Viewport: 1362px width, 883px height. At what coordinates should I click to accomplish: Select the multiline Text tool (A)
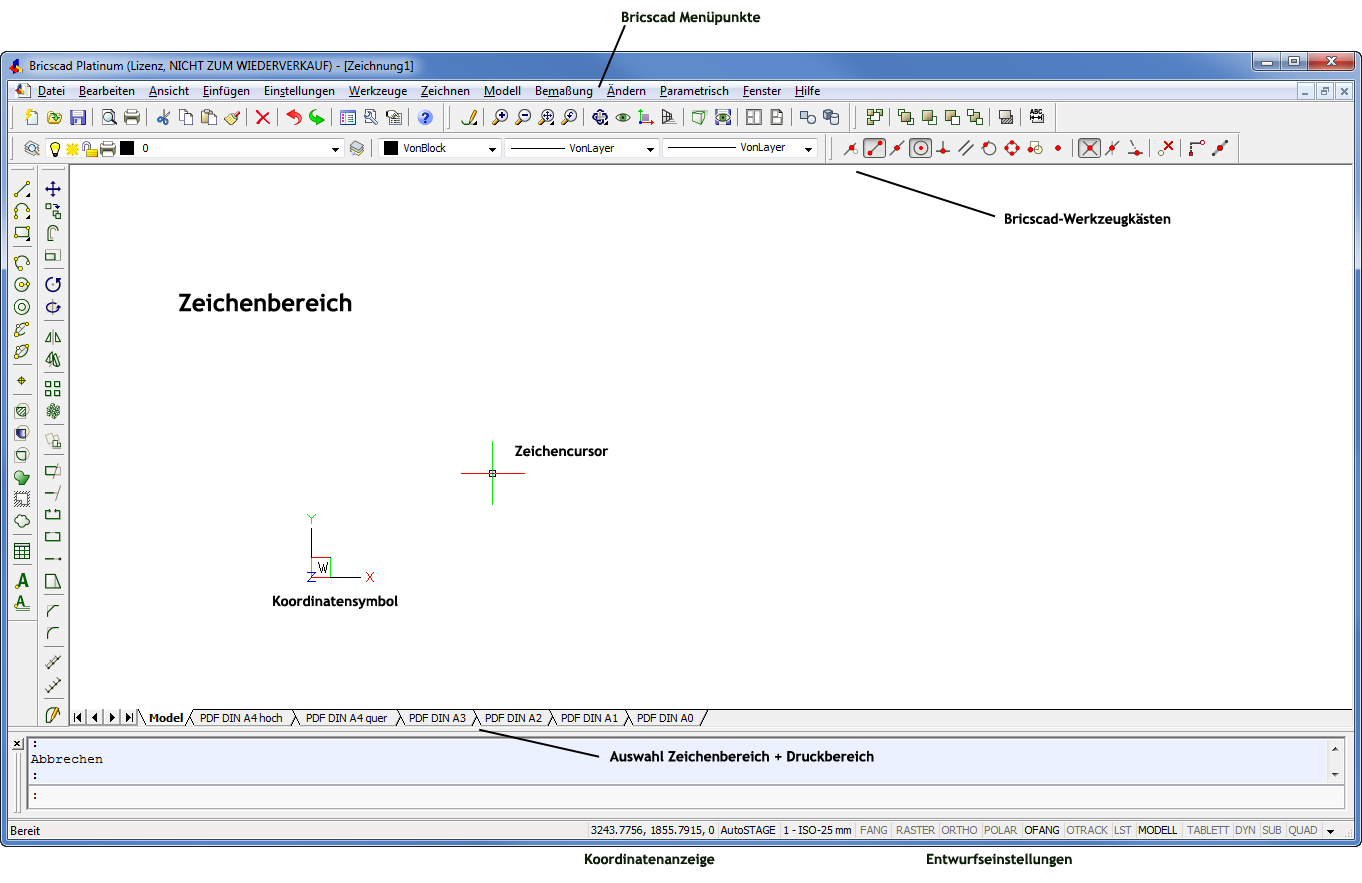(22, 581)
